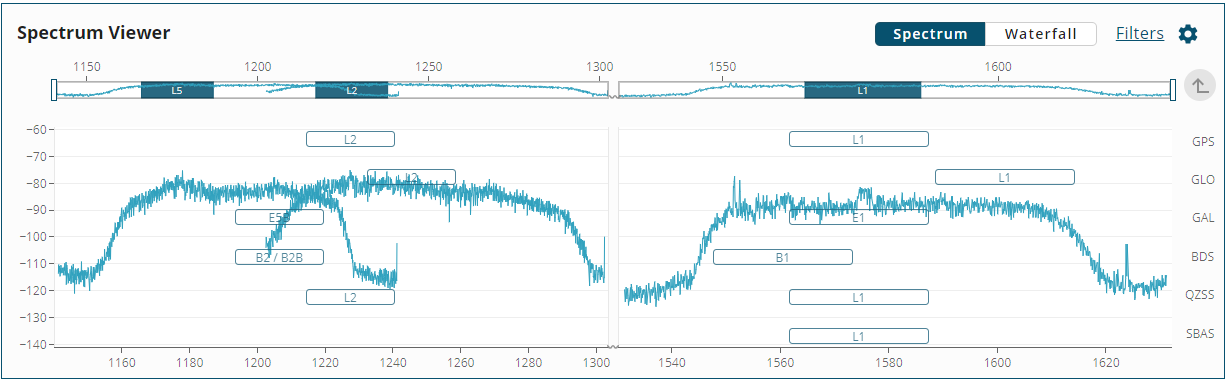Click the Galileo E1 band label
The width and height of the screenshot is (1226, 380).
pos(858,217)
